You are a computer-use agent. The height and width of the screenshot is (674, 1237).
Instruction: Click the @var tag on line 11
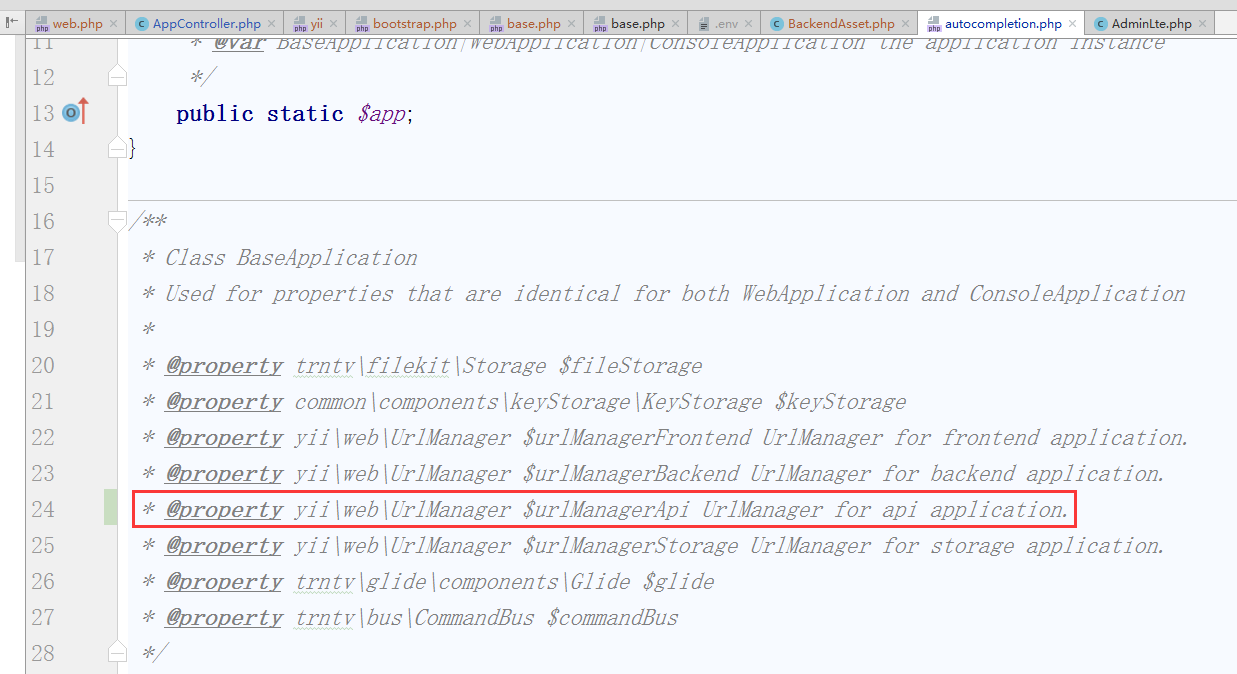(x=238, y=42)
